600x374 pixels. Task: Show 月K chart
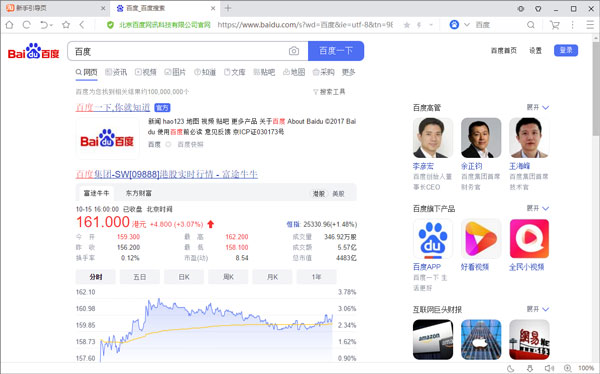tap(272, 277)
